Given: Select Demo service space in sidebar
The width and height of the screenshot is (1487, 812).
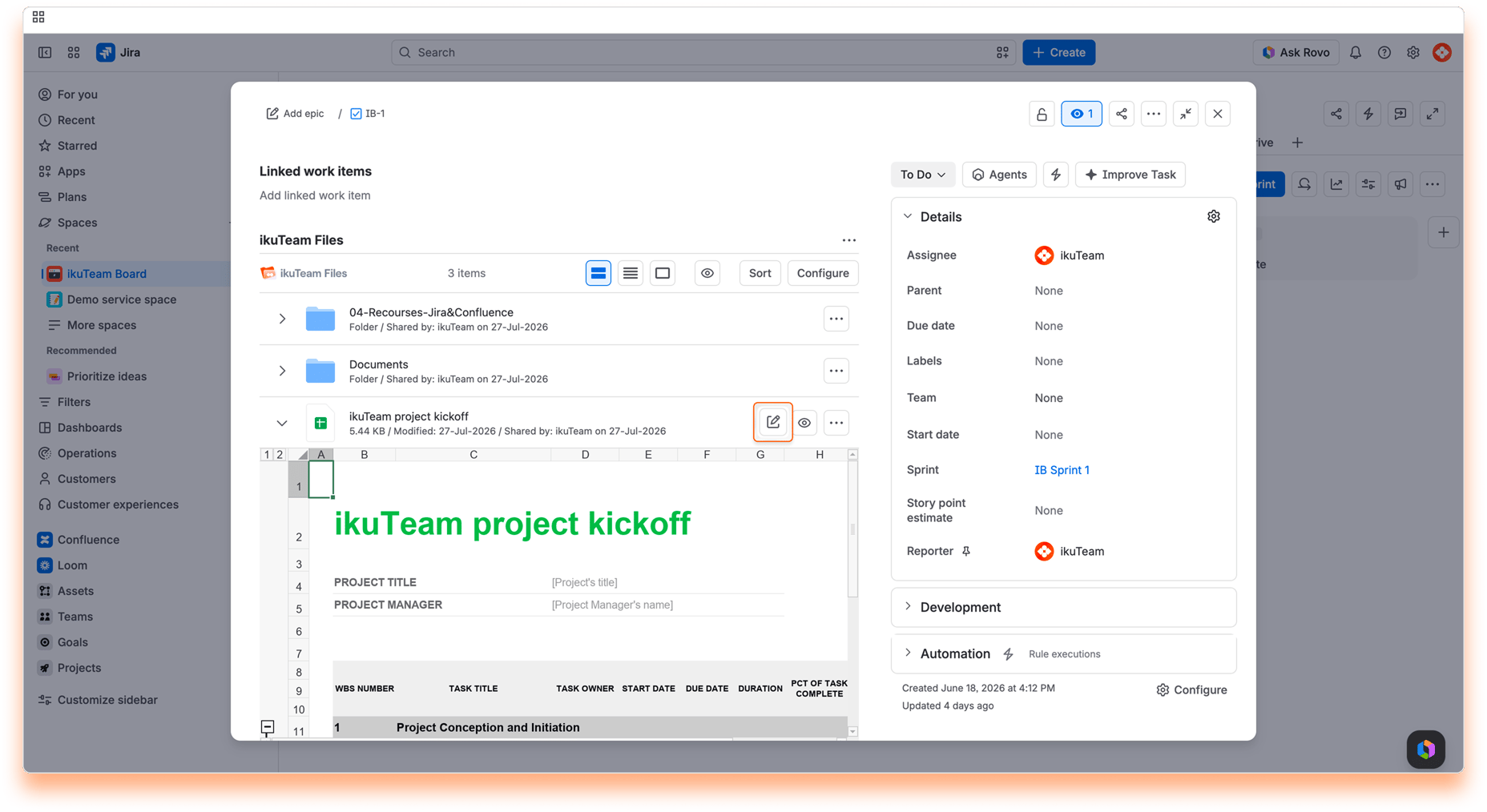Looking at the screenshot, I should point(122,299).
